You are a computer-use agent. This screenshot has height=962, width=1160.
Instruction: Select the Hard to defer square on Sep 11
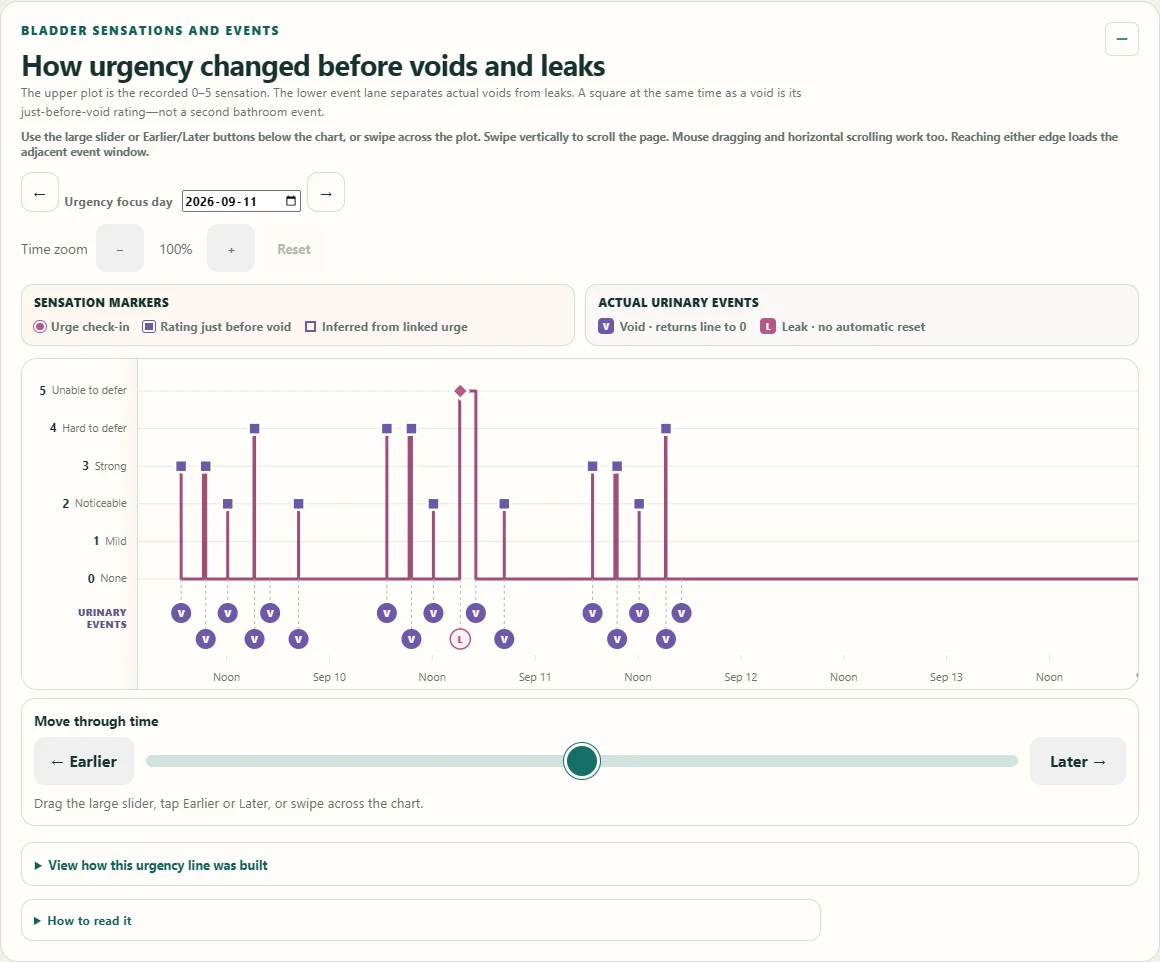[x=666, y=428]
